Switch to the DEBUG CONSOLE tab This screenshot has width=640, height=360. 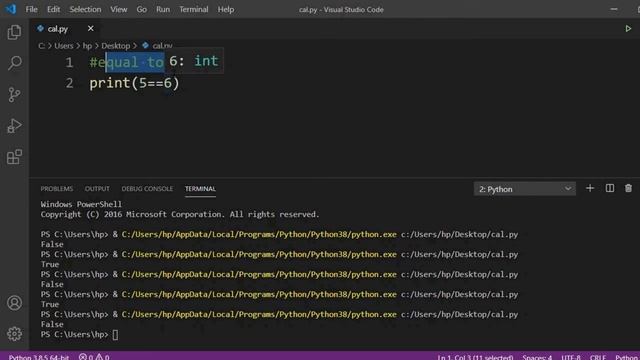coord(147,189)
